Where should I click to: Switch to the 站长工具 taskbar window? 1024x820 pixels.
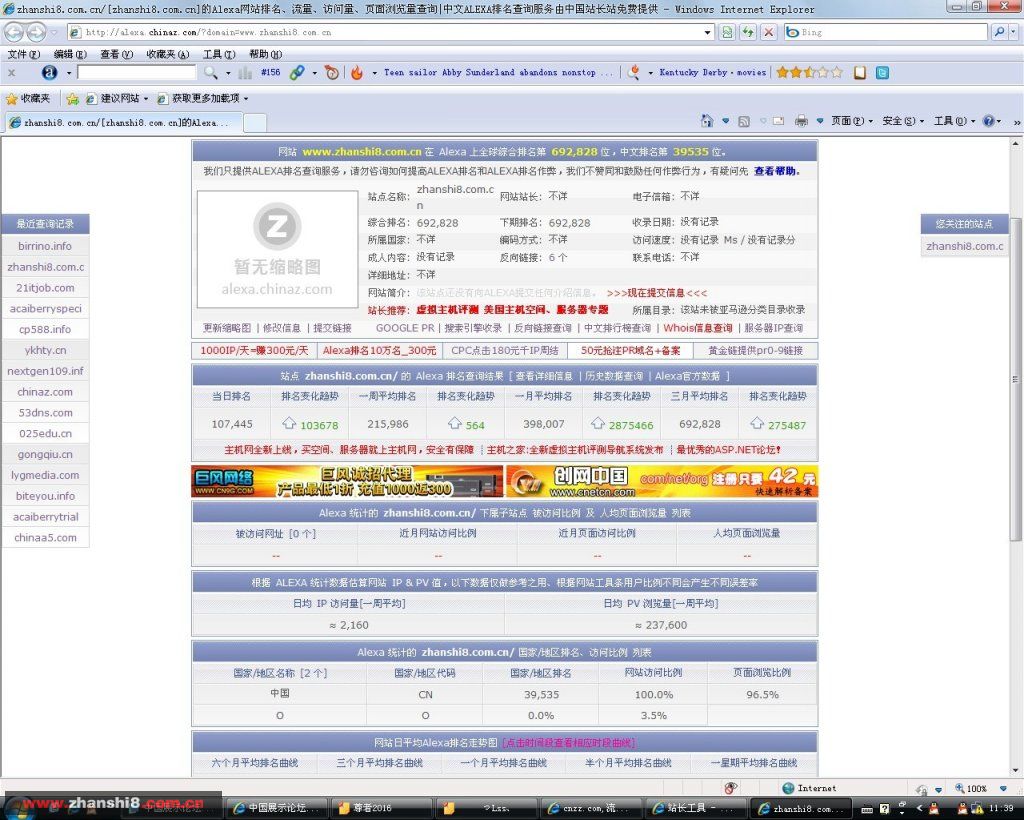[x=696, y=808]
